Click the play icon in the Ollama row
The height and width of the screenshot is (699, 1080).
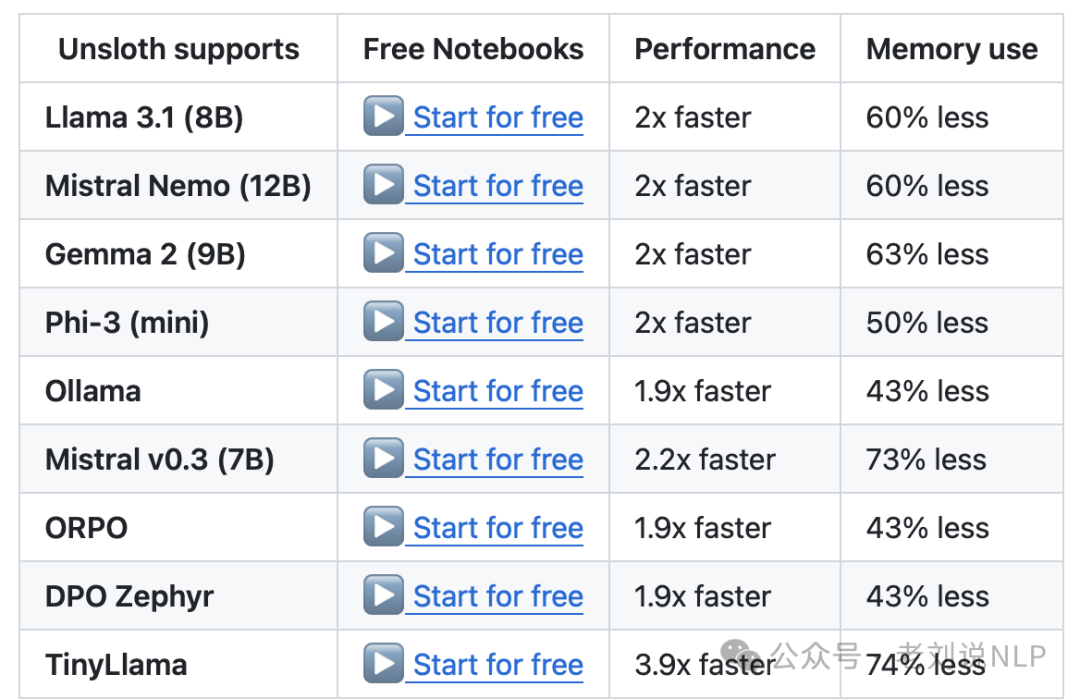tap(384, 389)
